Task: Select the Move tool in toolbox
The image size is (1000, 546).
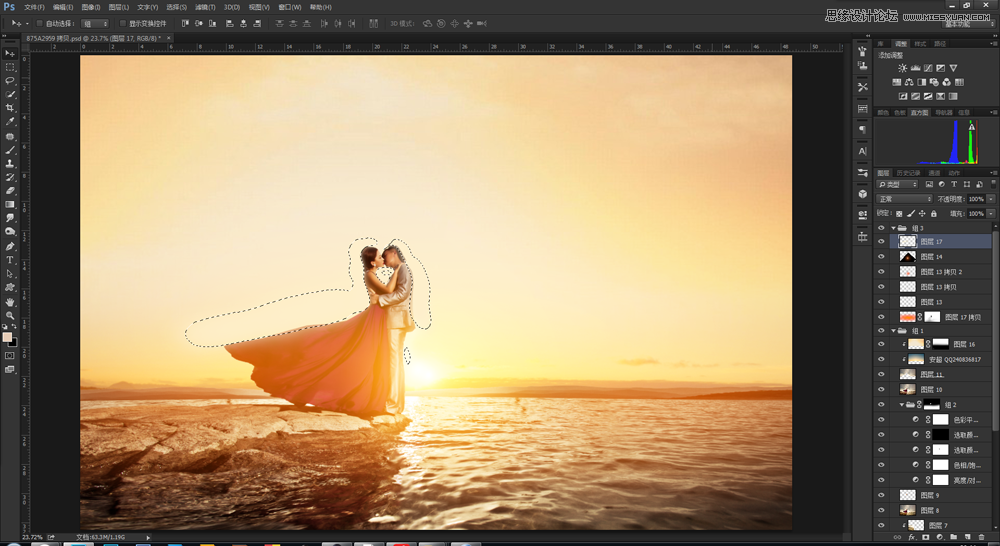Action: tap(10, 54)
